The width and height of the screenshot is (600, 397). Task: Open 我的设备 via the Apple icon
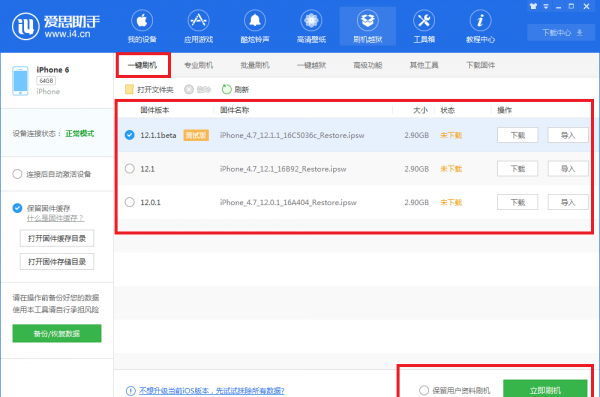[x=142, y=20]
